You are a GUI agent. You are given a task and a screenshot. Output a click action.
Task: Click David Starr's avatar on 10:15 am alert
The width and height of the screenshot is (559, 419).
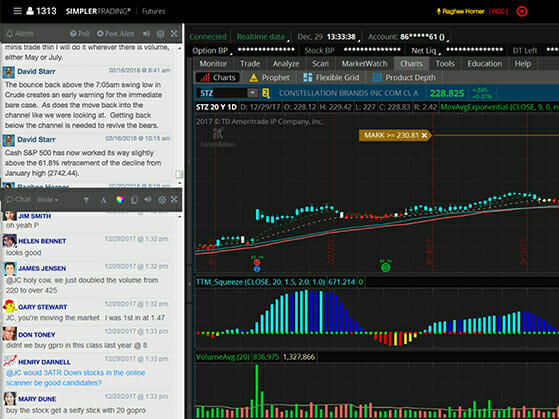(x=9, y=140)
